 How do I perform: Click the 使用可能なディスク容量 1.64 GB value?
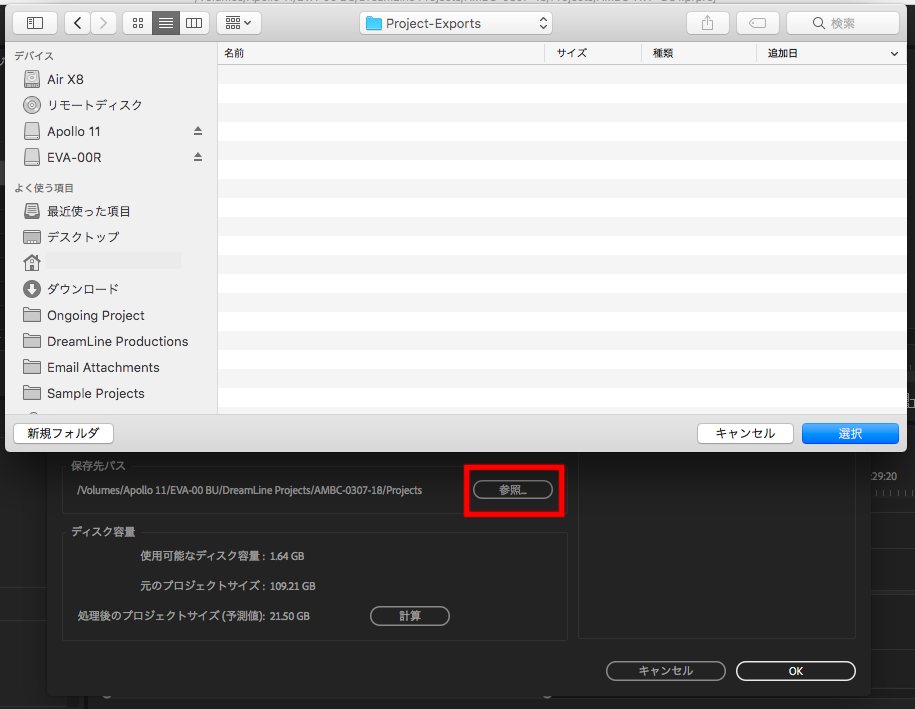click(x=287, y=556)
